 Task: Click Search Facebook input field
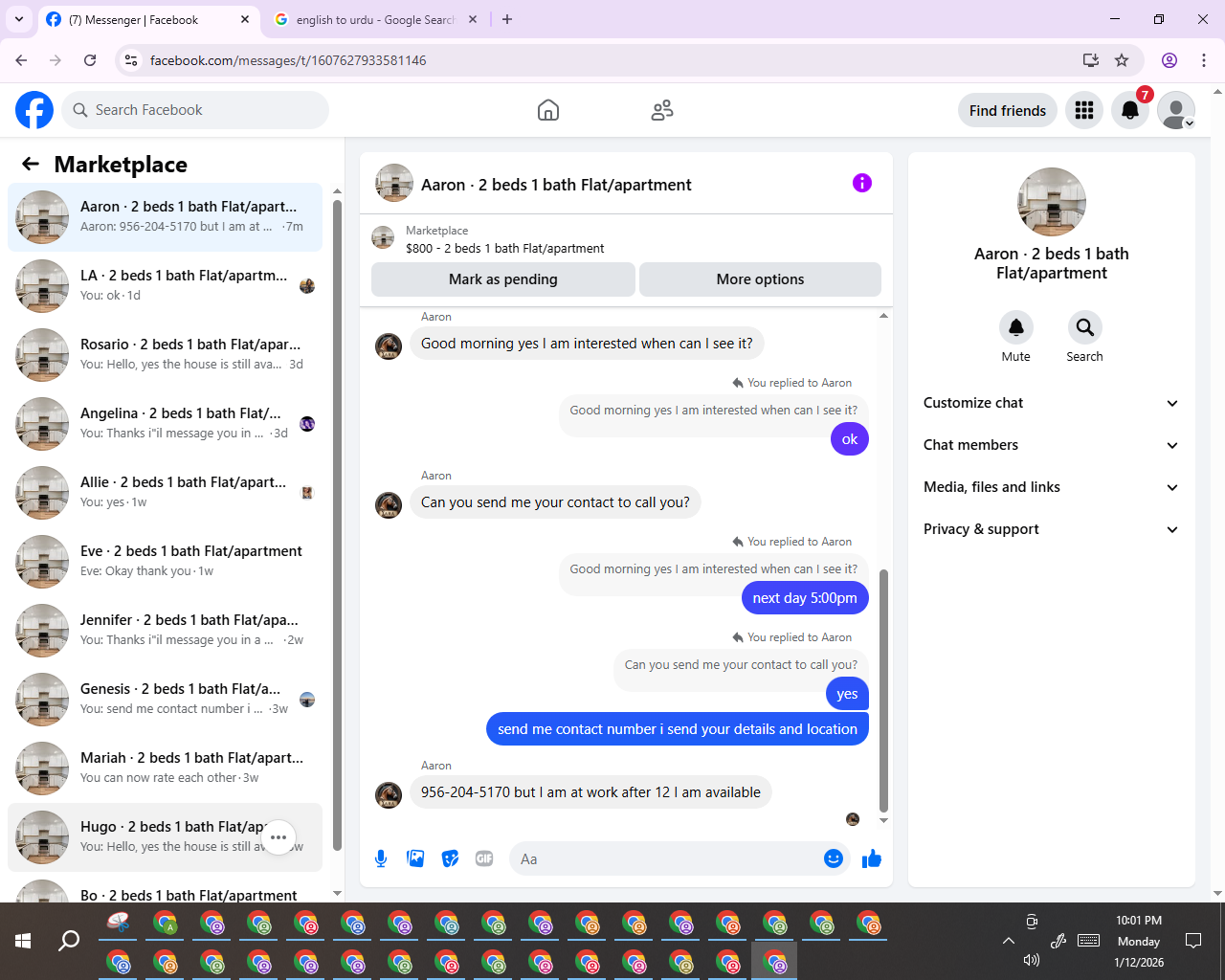[195, 110]
